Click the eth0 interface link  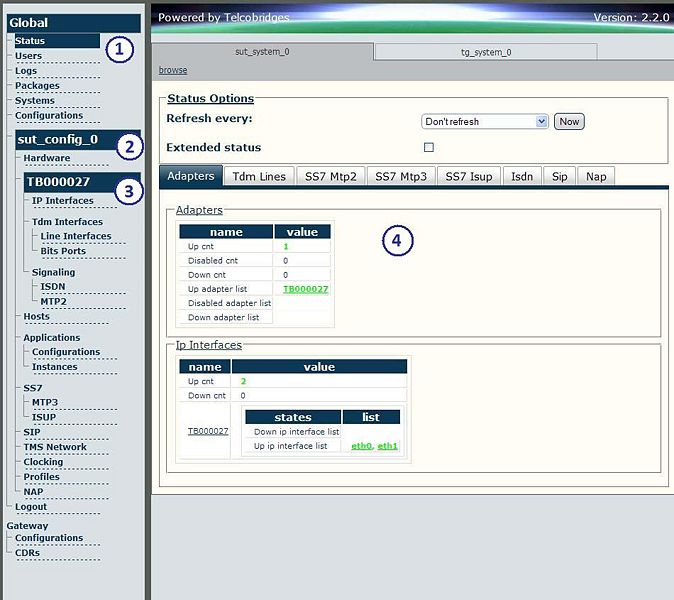361,446
